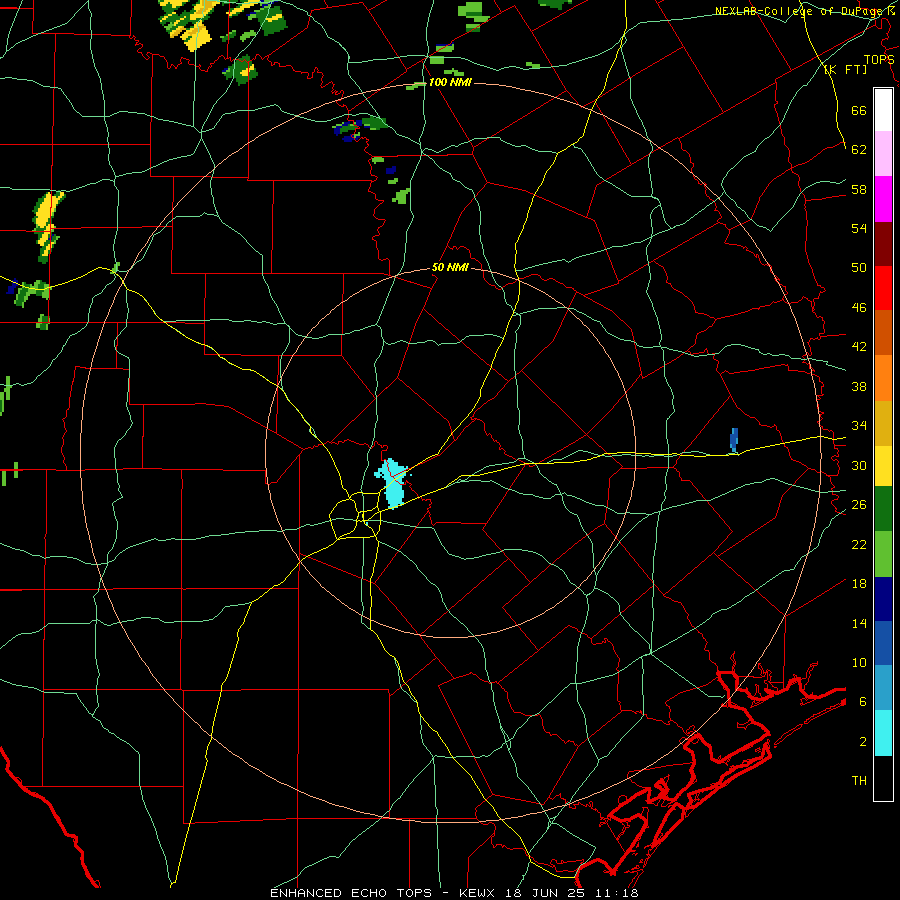Image resolution: width=900 pixels, height=900 pixels.
Task: Click the legend label 'TH'
Action: [859, 781]
